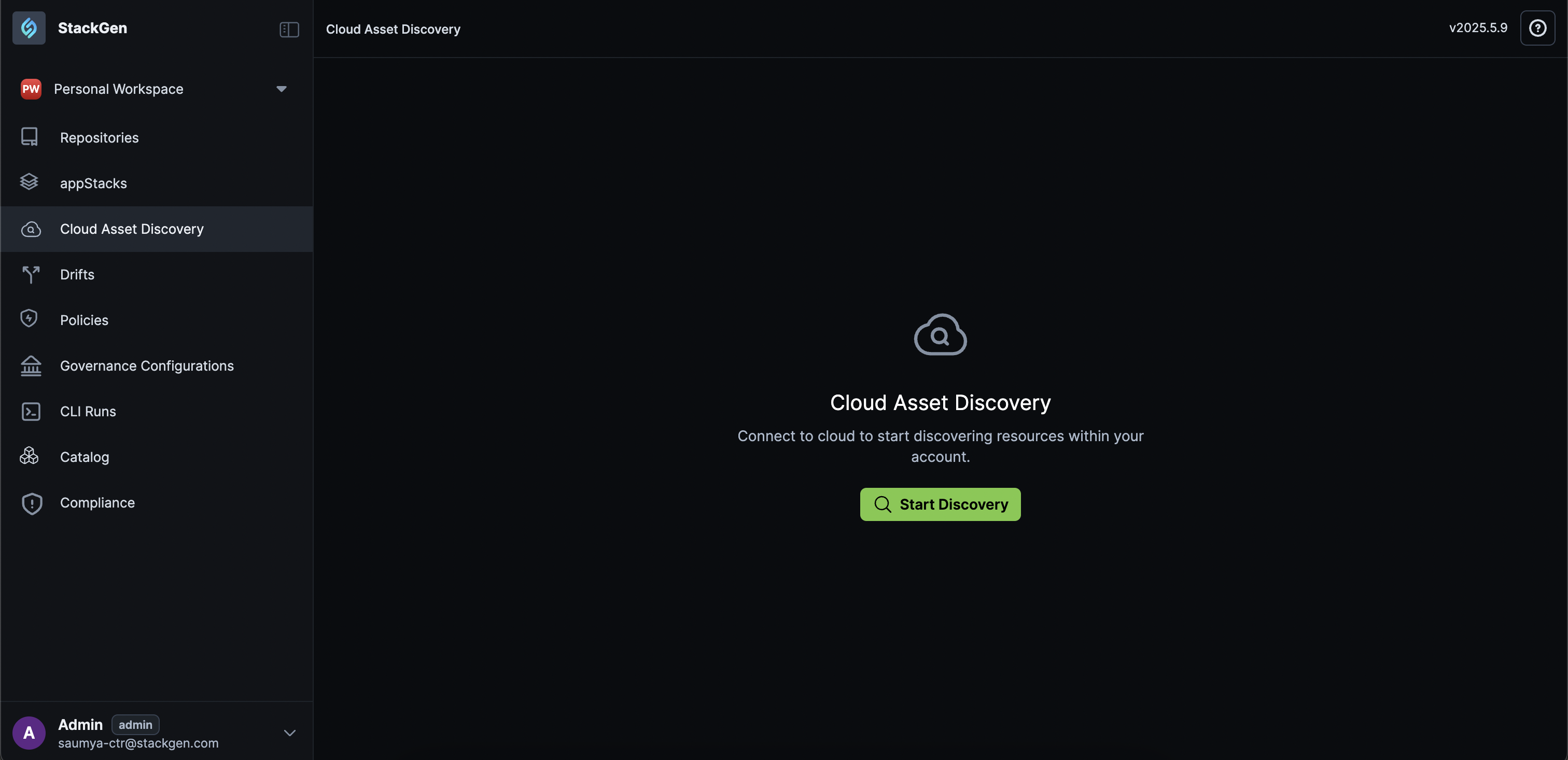Open the Repositories menu item
Screen dimensions: 1568x760
pos(157,137)
